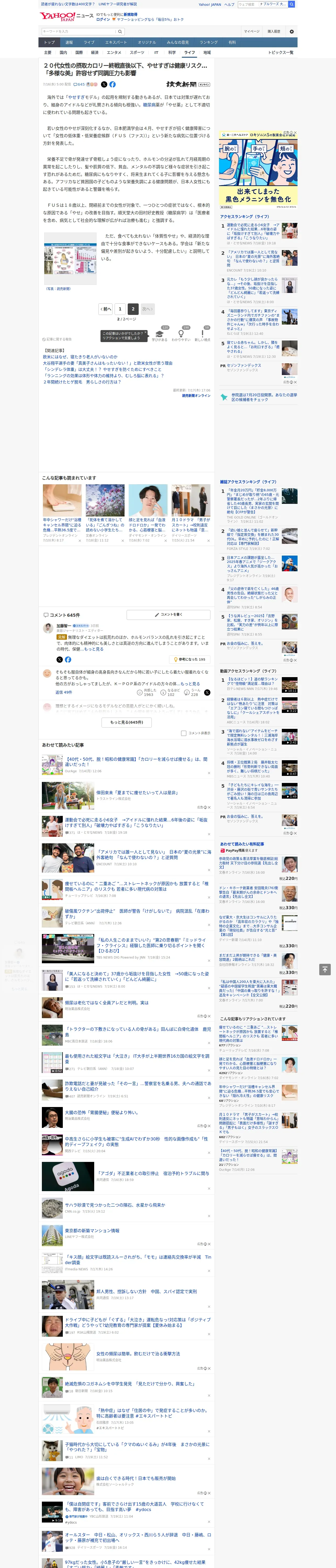Click the コメントを書く button
The width and height of the screenshot is (336, 1568).
click(168, 615)
